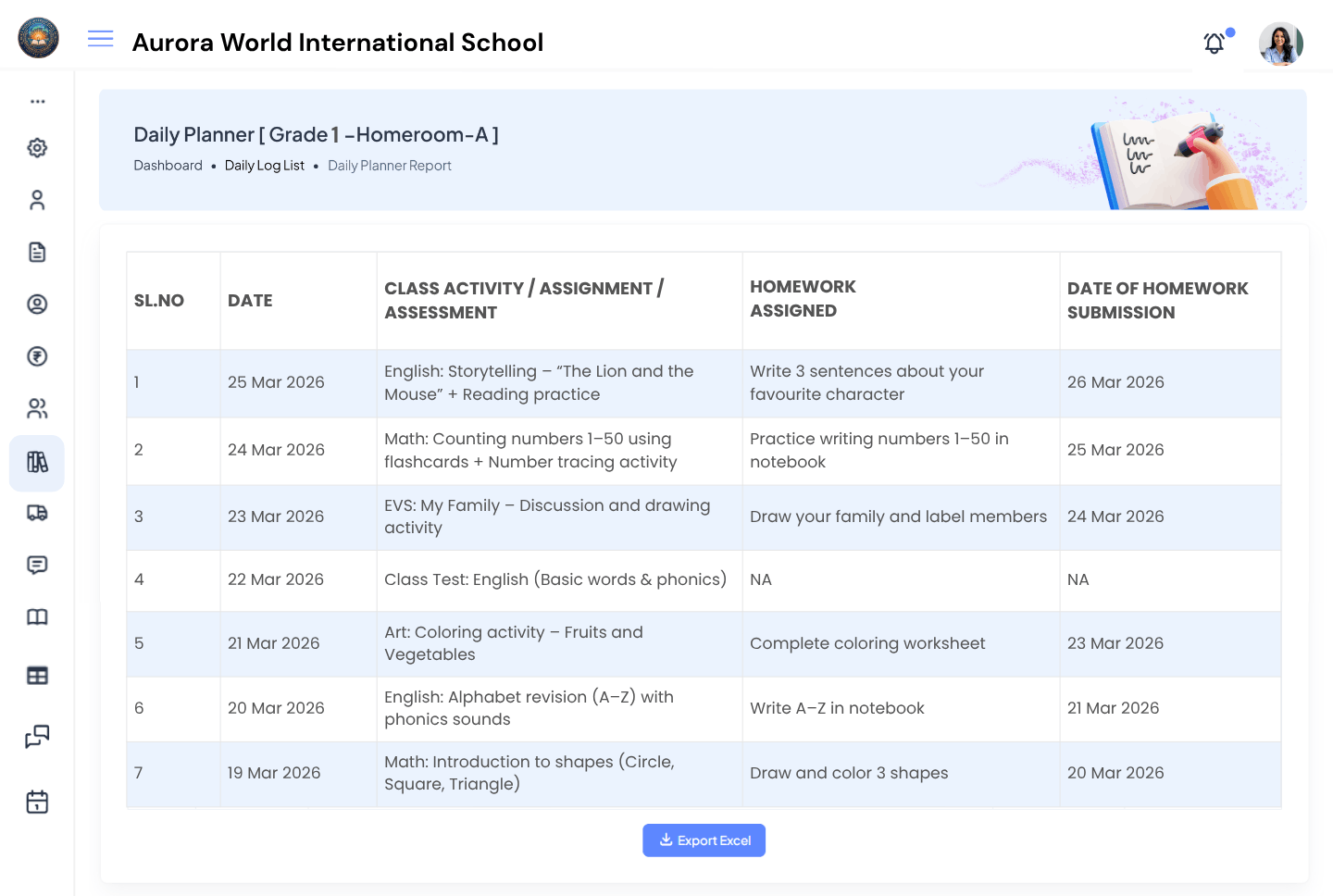Click the Aurora school logo
The height and width of the screenshot is (896, 1333).
38,38
